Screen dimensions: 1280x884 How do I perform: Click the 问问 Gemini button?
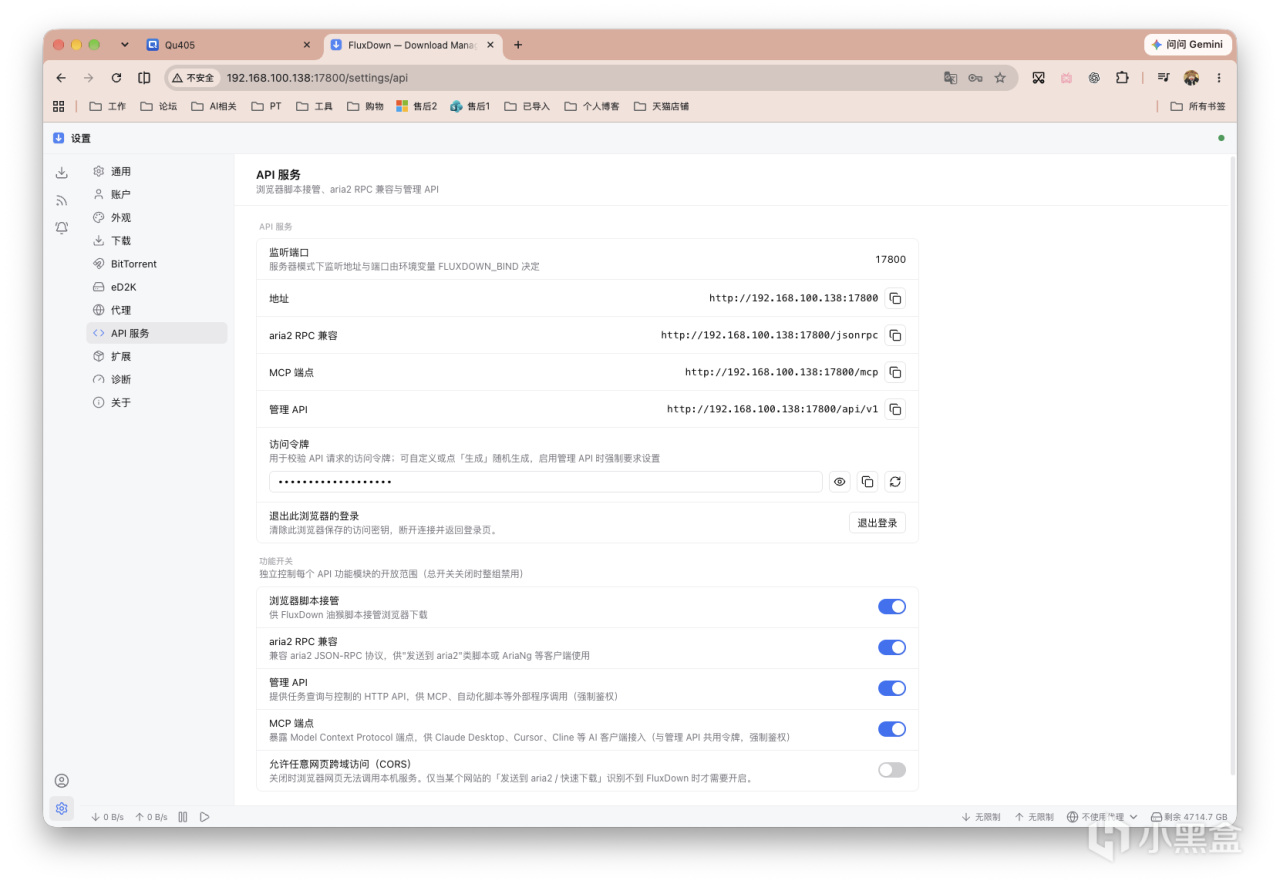[x=1188, y=45]
